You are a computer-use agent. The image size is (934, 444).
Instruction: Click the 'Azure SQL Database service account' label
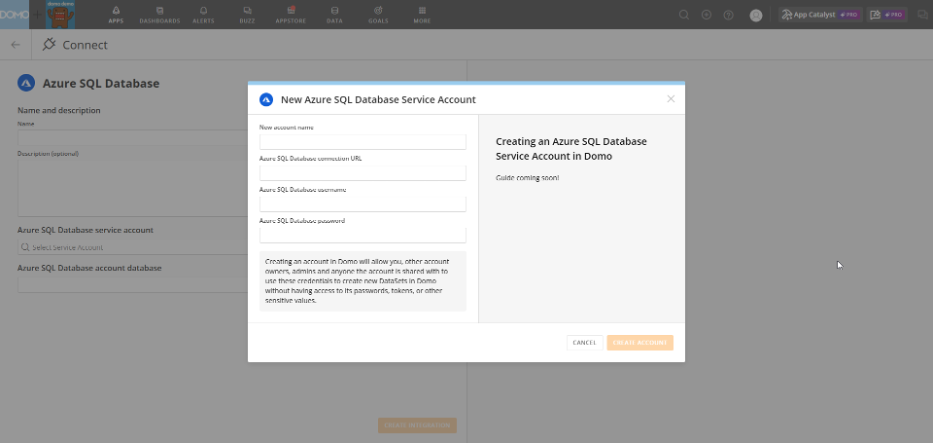click(85, 230)
